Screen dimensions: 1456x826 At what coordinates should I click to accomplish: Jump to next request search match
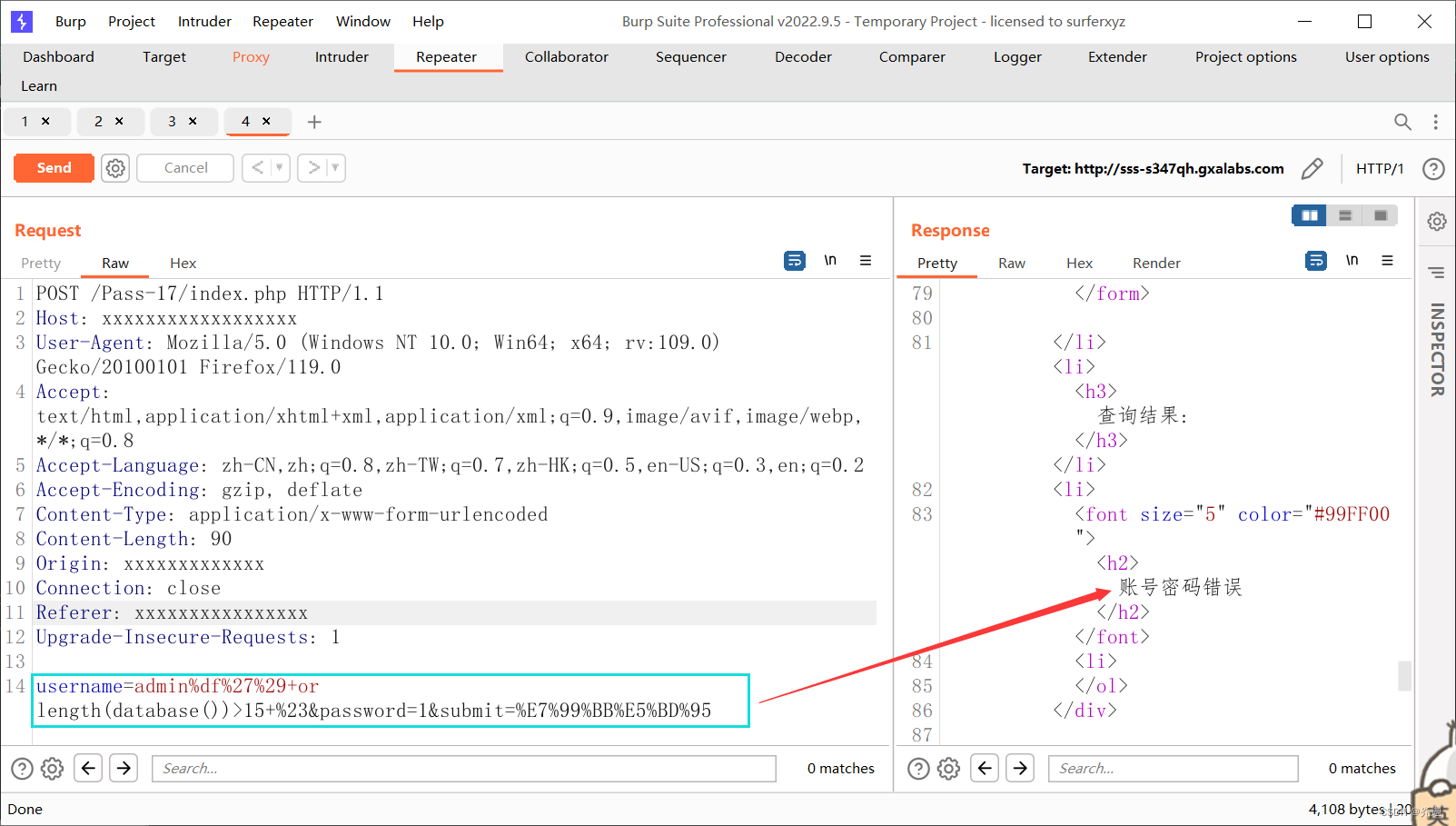[x=124, y=769]
